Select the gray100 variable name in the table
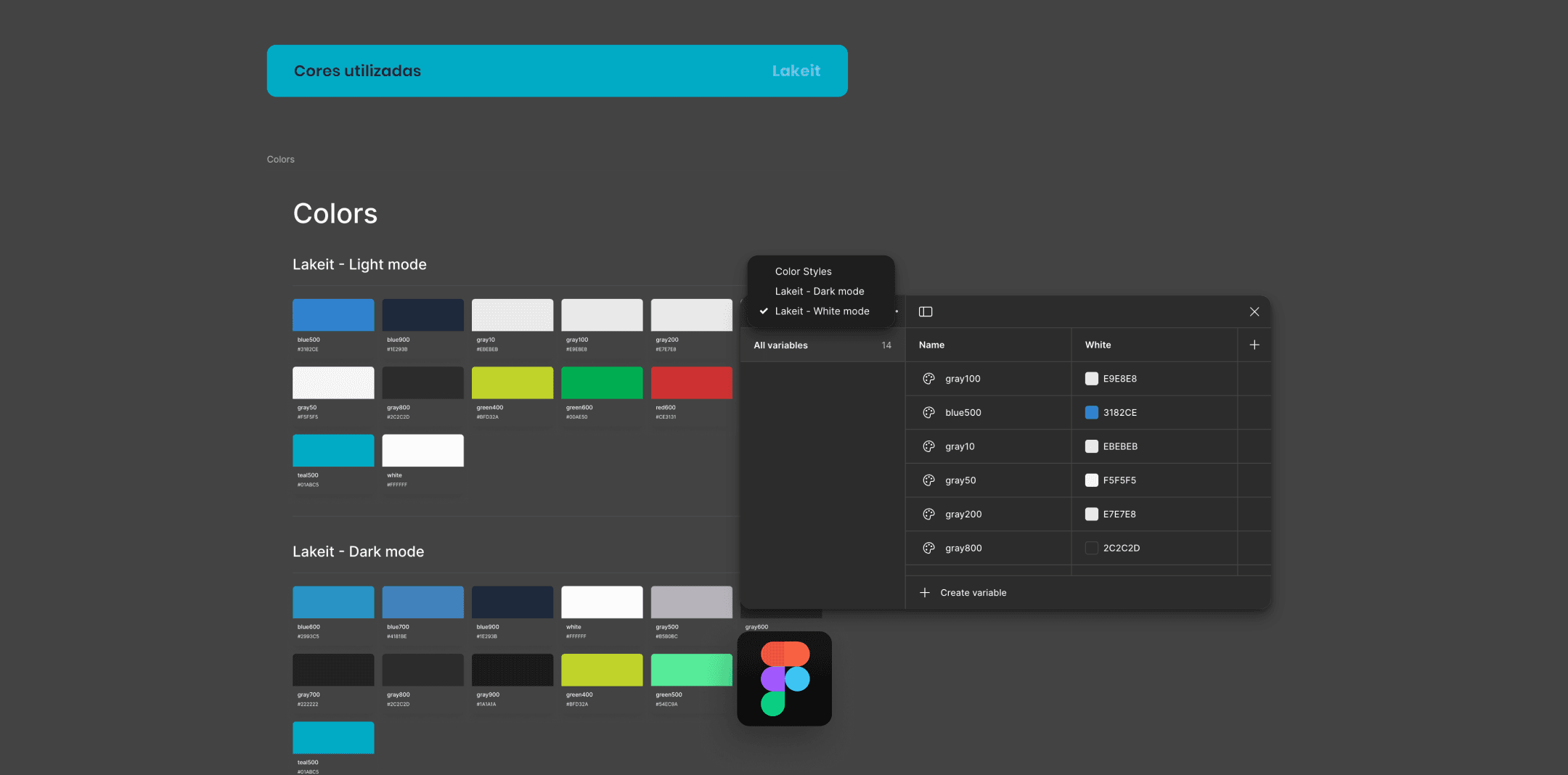1568x775 pixels. click(x=963, y=379)
